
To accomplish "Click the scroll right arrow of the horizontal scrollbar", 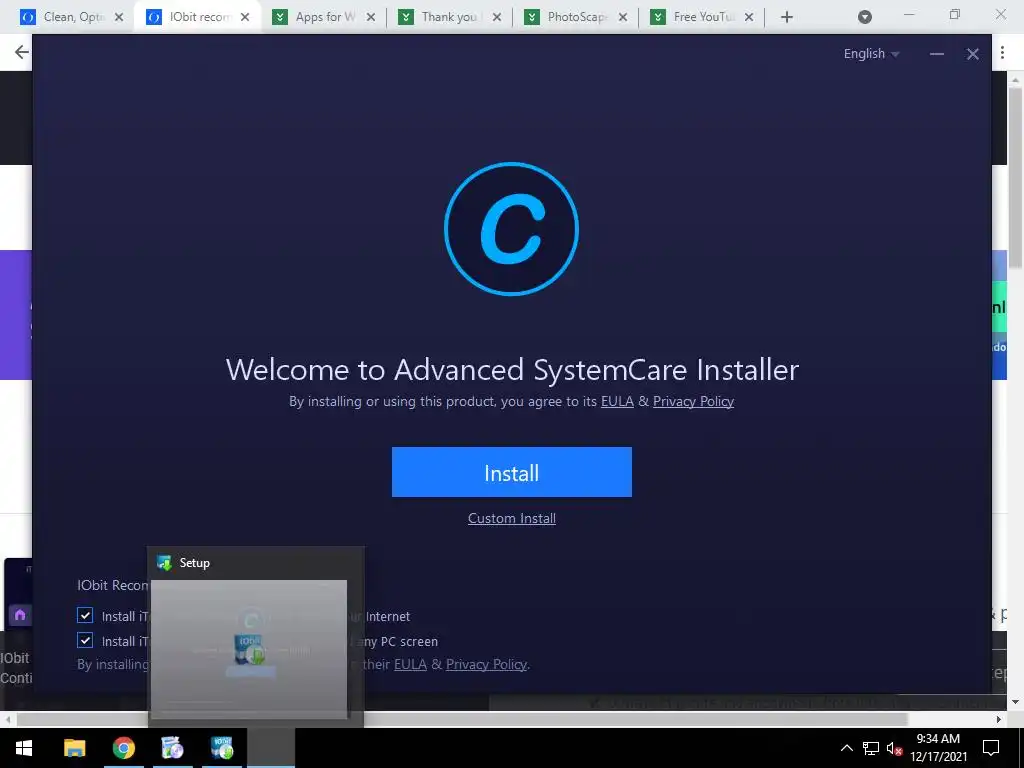I will (999, 719).
